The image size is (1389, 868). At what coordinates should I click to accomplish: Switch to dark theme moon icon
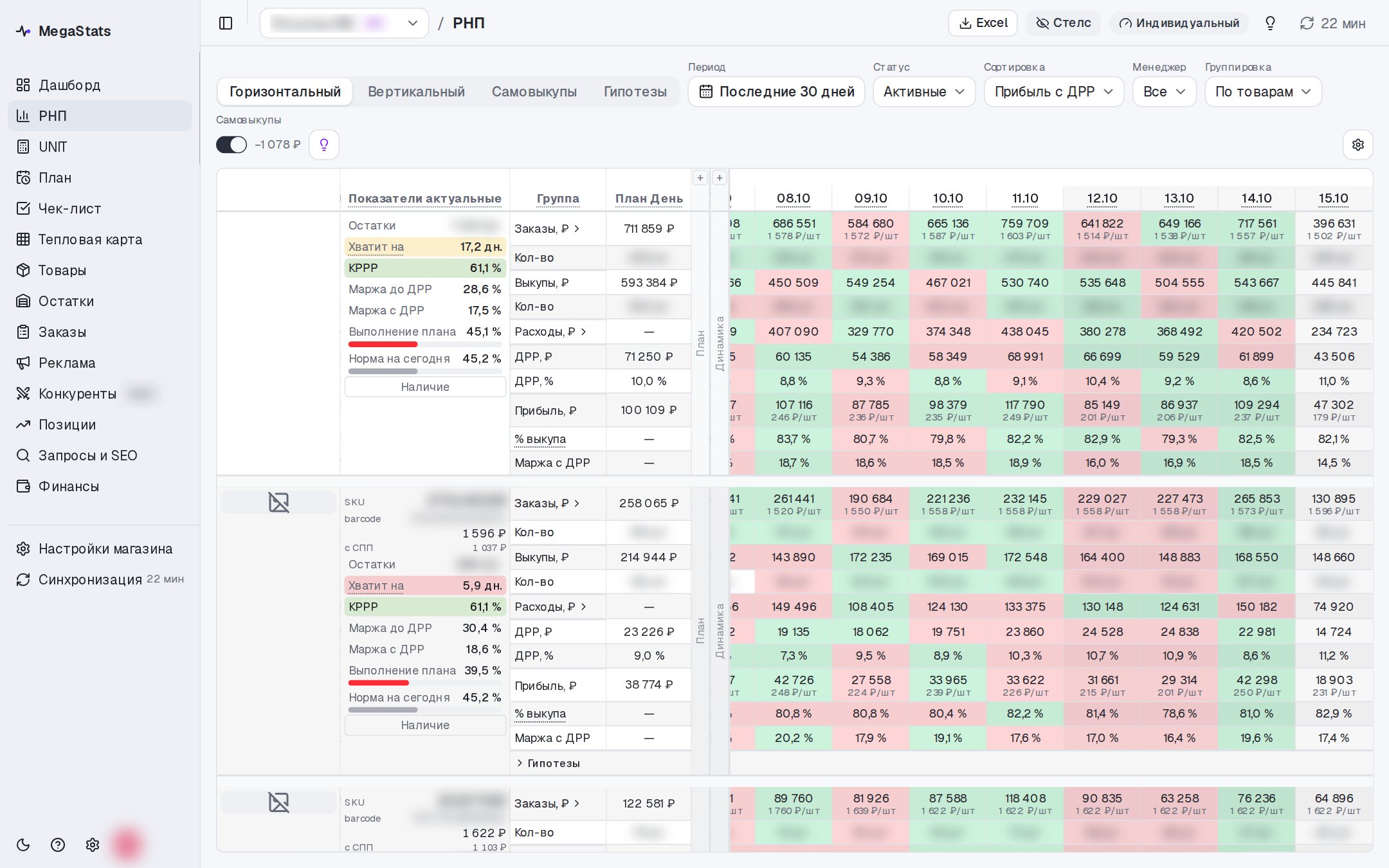23,845
